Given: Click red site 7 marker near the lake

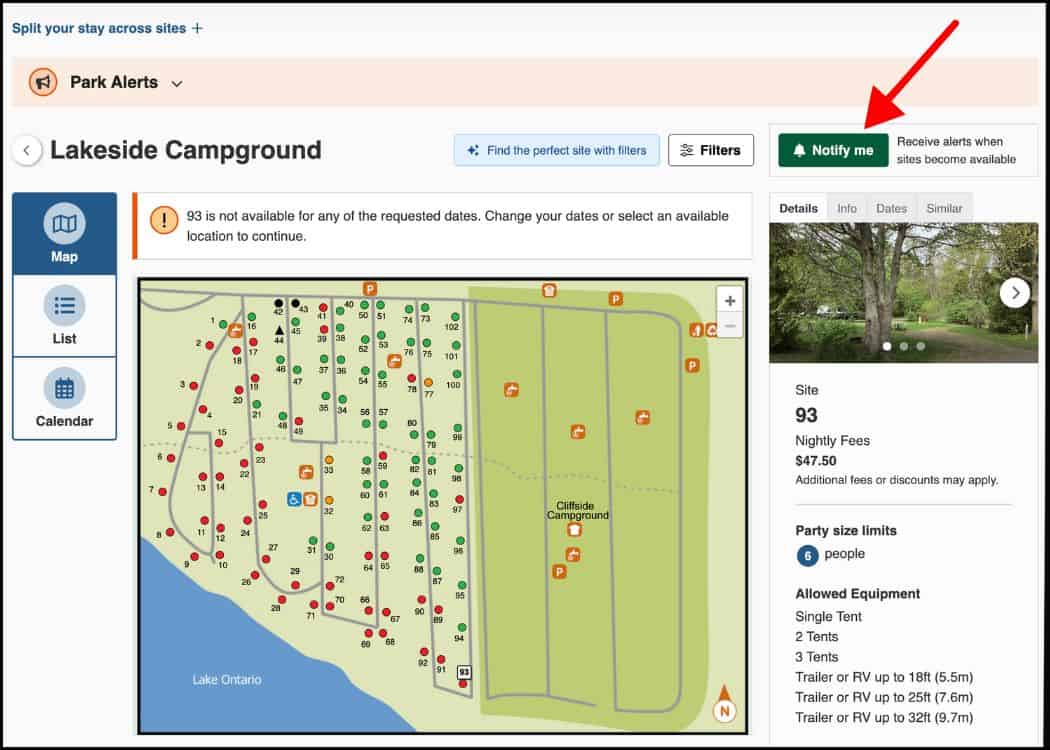Looking at the screenshot, I should point(162,492).
